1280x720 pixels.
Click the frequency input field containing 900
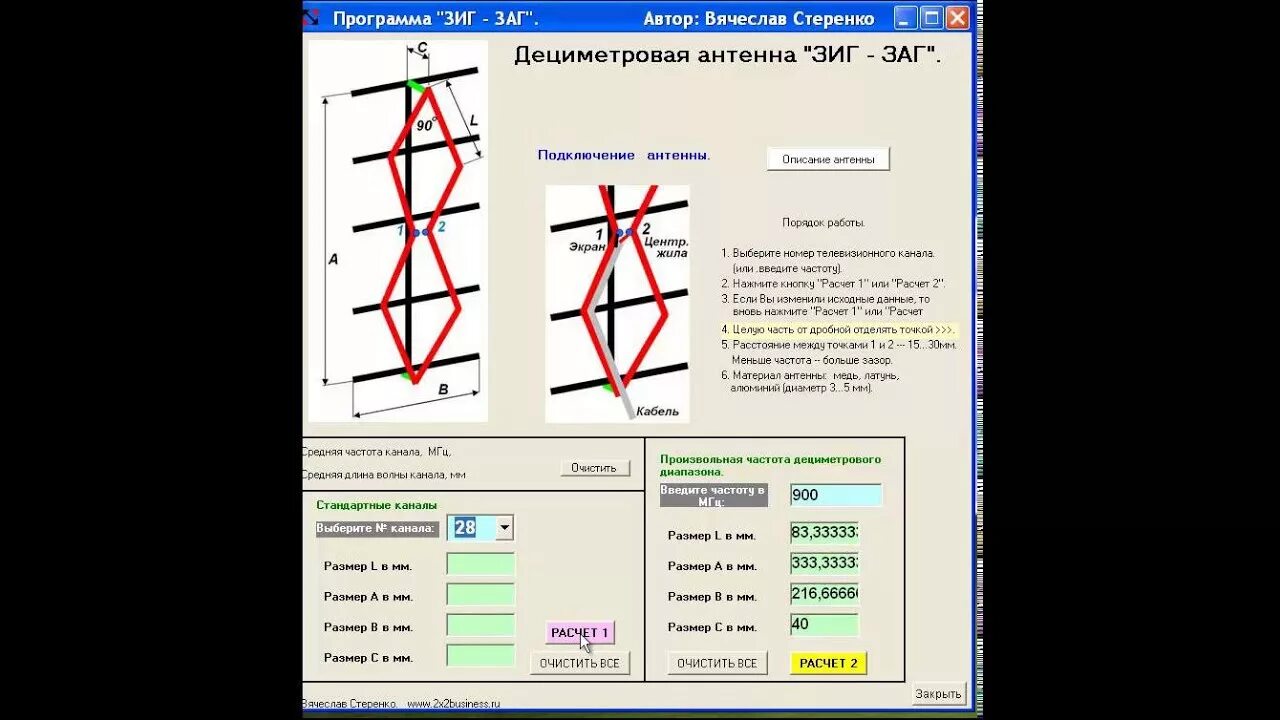[836, 494]
